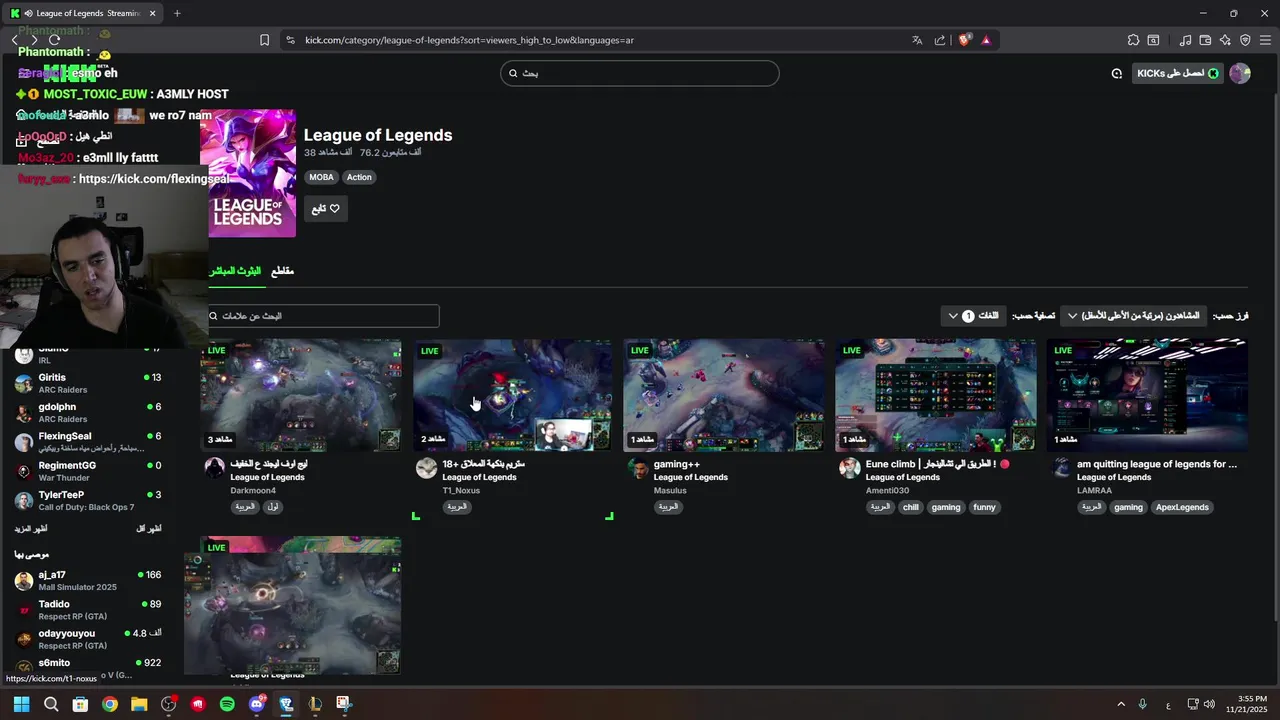Open LAMRAA's quitting league stream thumbnail
Viewport: 1280px width, 720px height.
[x=1148, y=395]
